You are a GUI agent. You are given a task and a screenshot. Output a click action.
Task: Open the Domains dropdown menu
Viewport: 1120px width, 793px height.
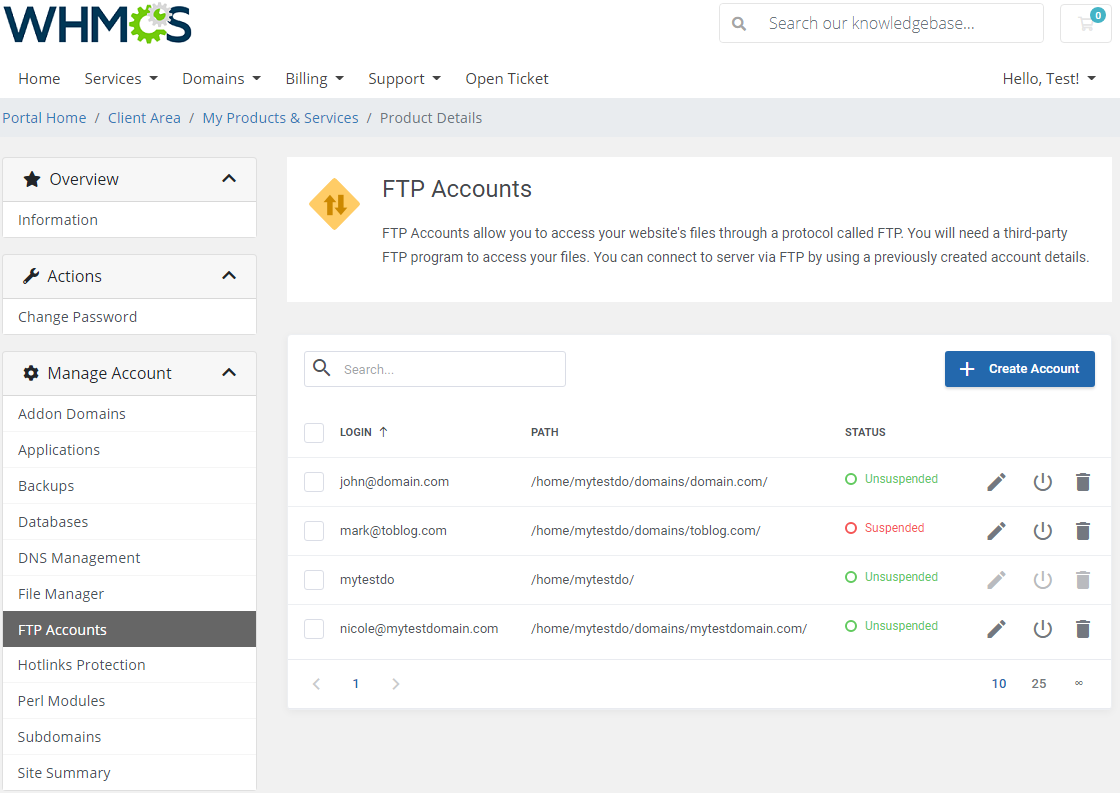coord(221,79)
